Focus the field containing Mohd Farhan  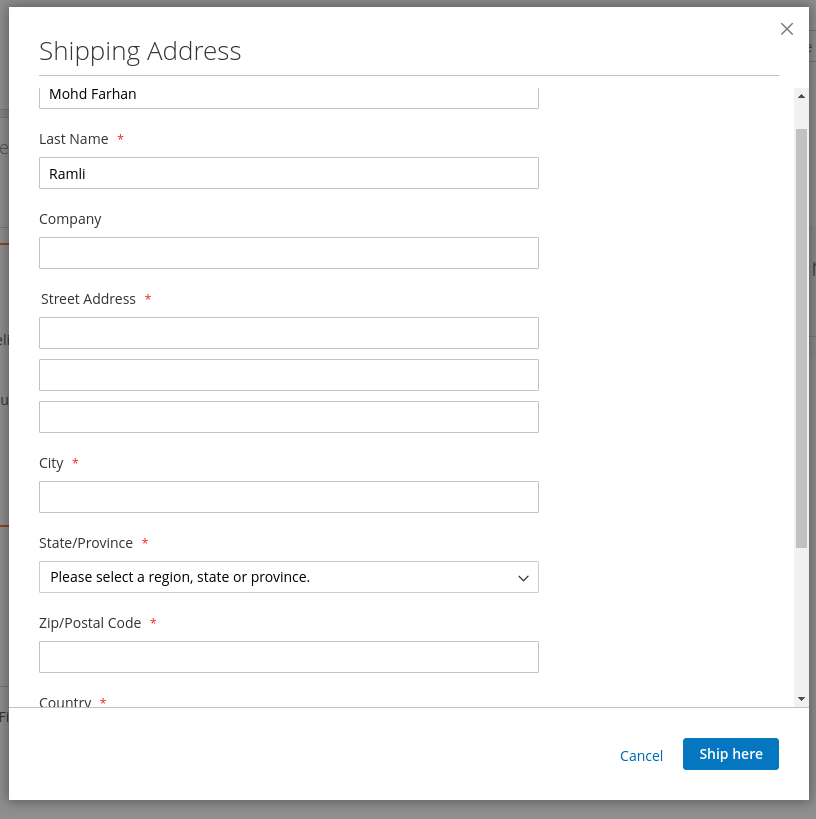[x=288, y=96]
